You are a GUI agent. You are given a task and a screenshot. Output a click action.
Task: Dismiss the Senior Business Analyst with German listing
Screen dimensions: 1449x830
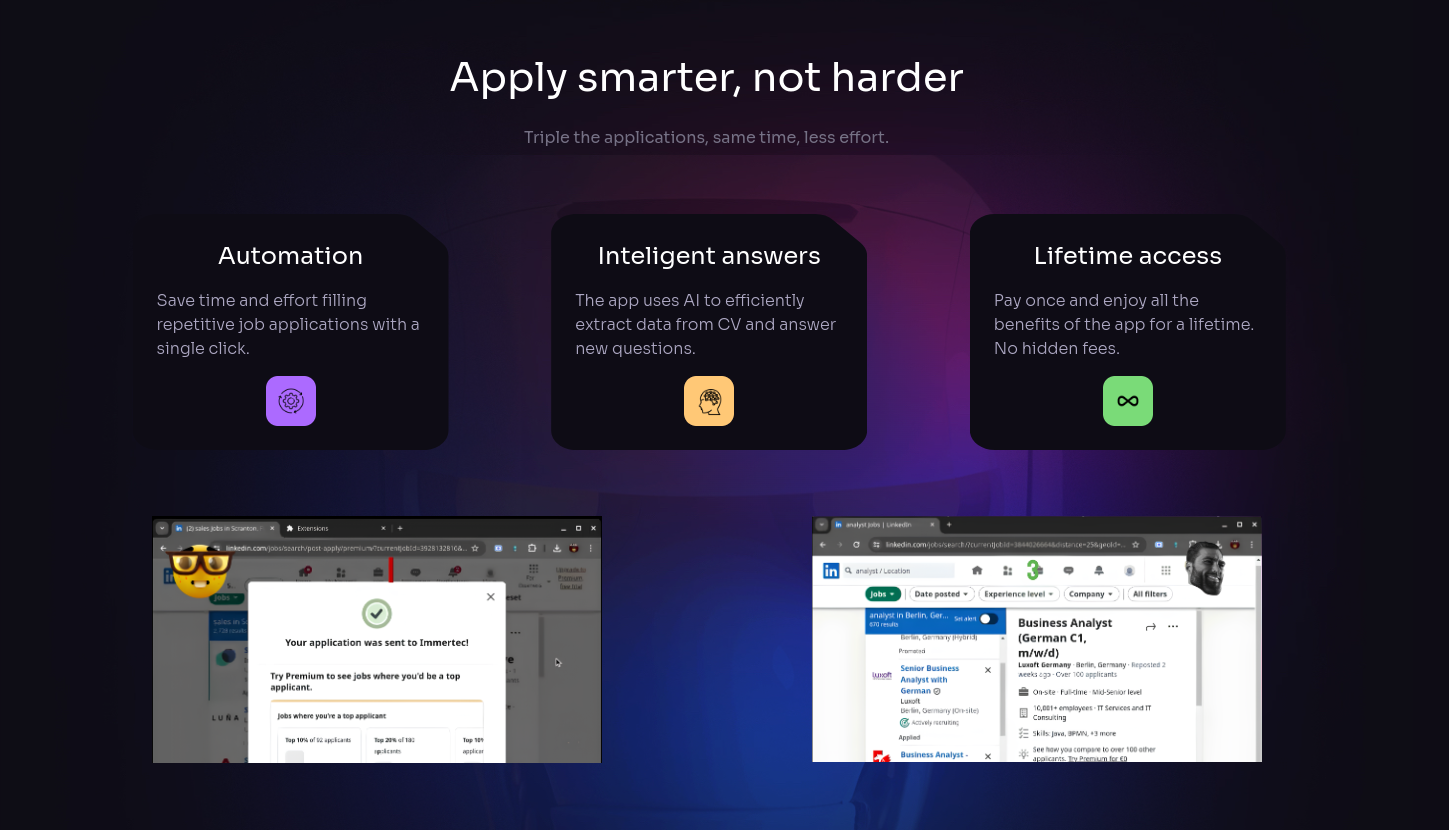pos(988,670)
